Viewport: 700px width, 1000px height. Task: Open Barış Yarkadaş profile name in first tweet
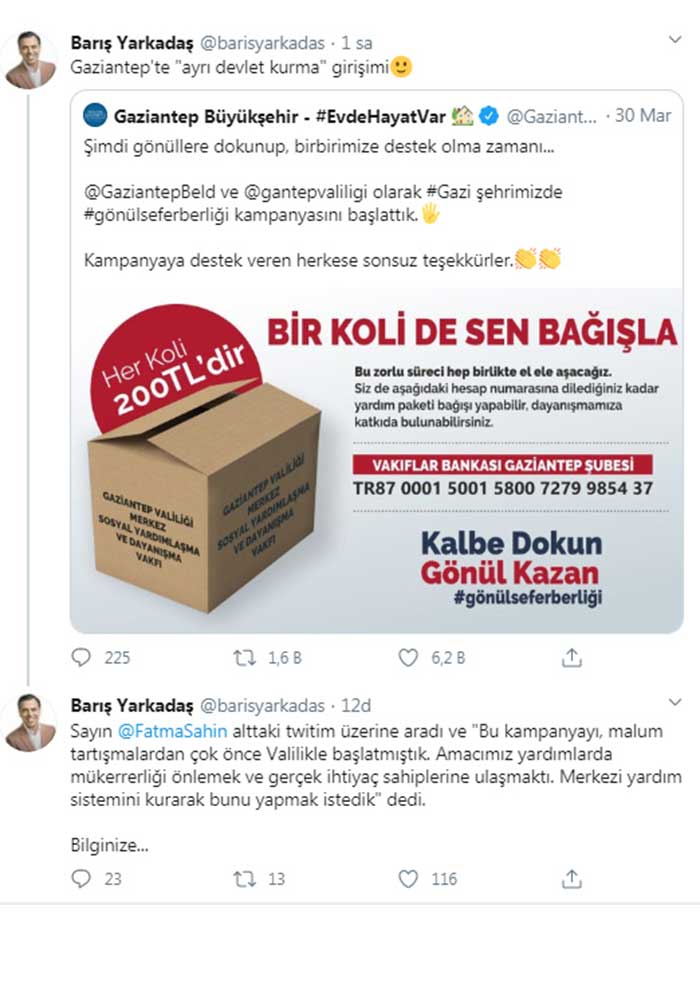click(132, 43)
